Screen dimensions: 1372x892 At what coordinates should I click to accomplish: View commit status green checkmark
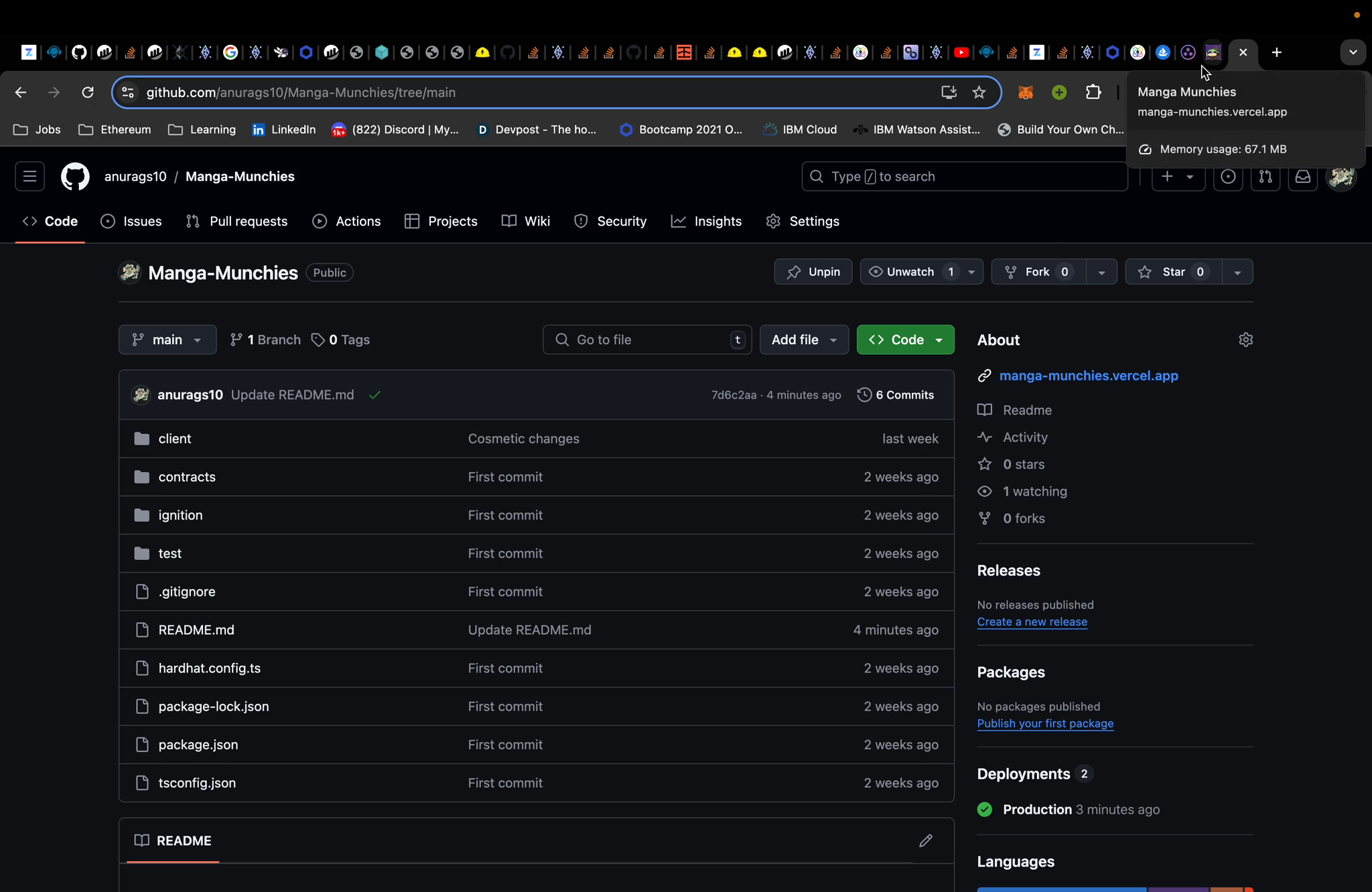374,395
